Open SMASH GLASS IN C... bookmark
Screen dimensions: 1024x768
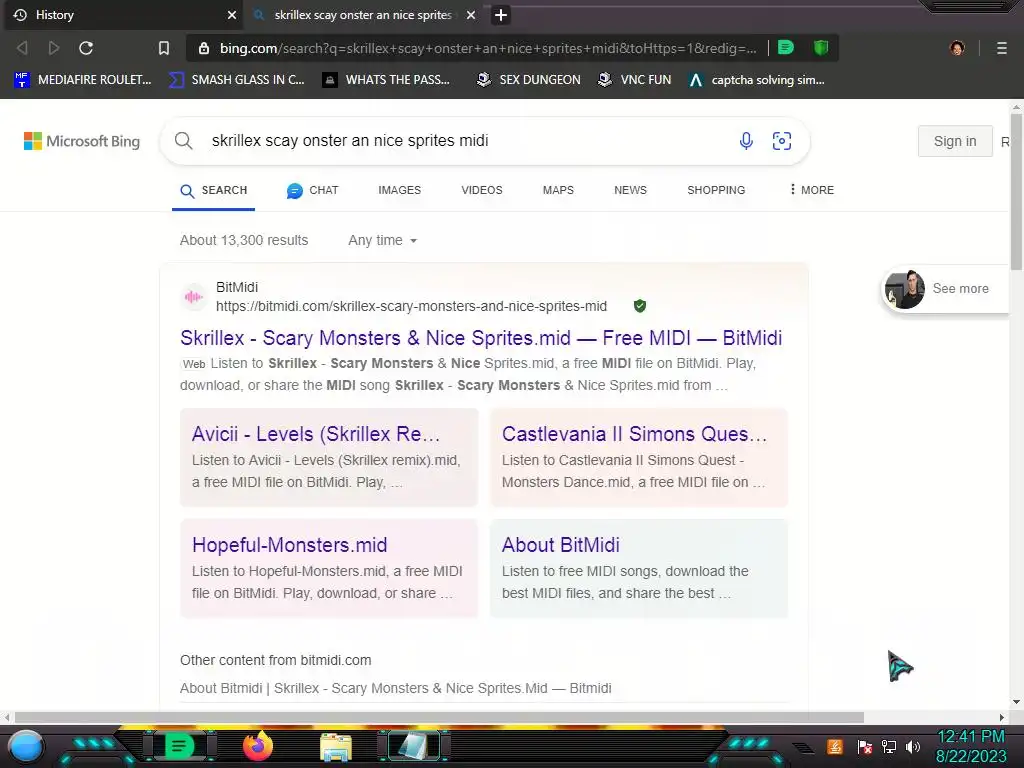[x=236, y=80]
